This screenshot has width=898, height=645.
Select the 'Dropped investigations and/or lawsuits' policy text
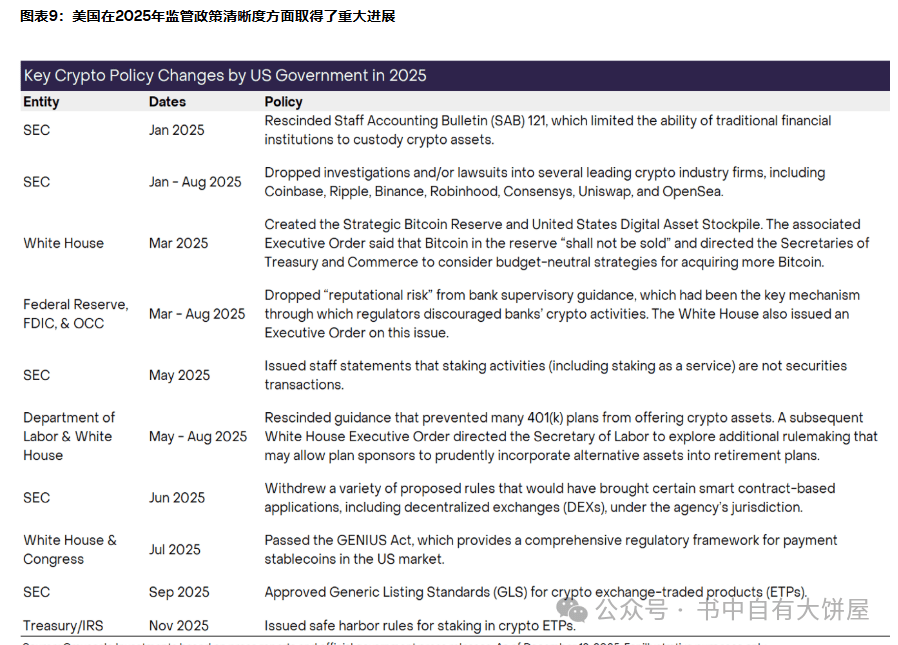pos(545,182)
